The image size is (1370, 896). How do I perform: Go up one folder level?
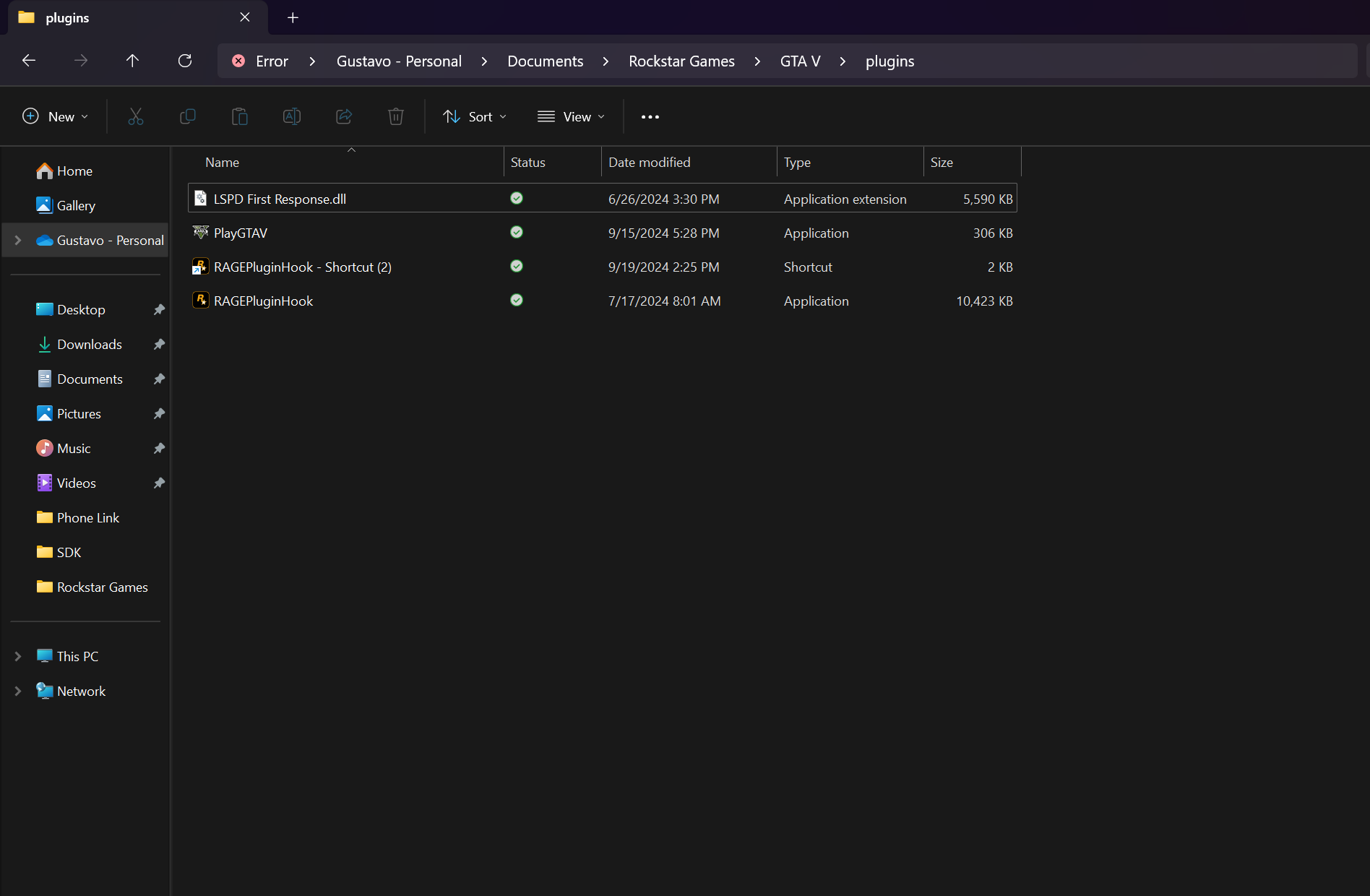tap(132, 61)
